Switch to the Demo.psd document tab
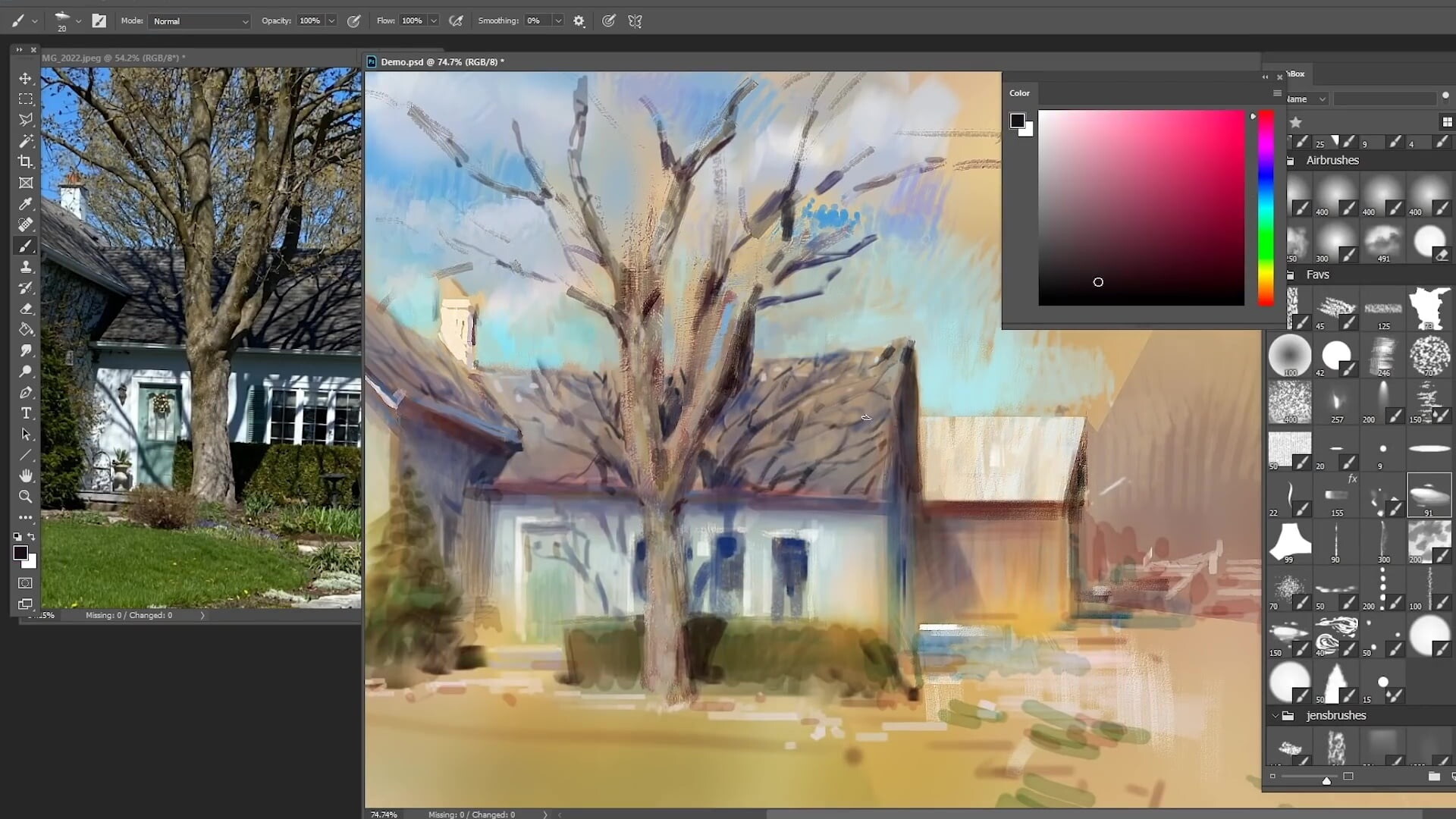1456x819 pixels. [440, 62]
